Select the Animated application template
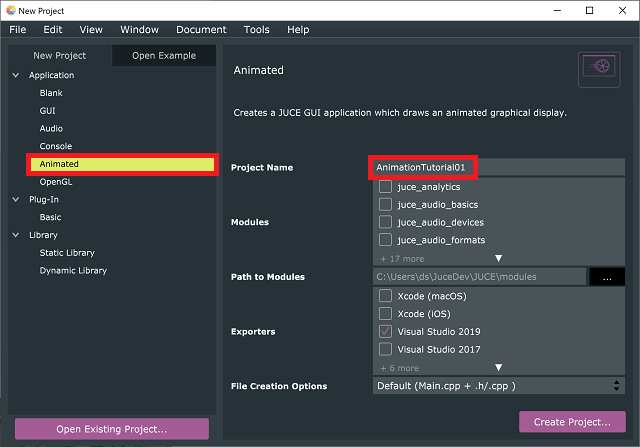This screenshot has width=640, height=447. pos(122,164)
